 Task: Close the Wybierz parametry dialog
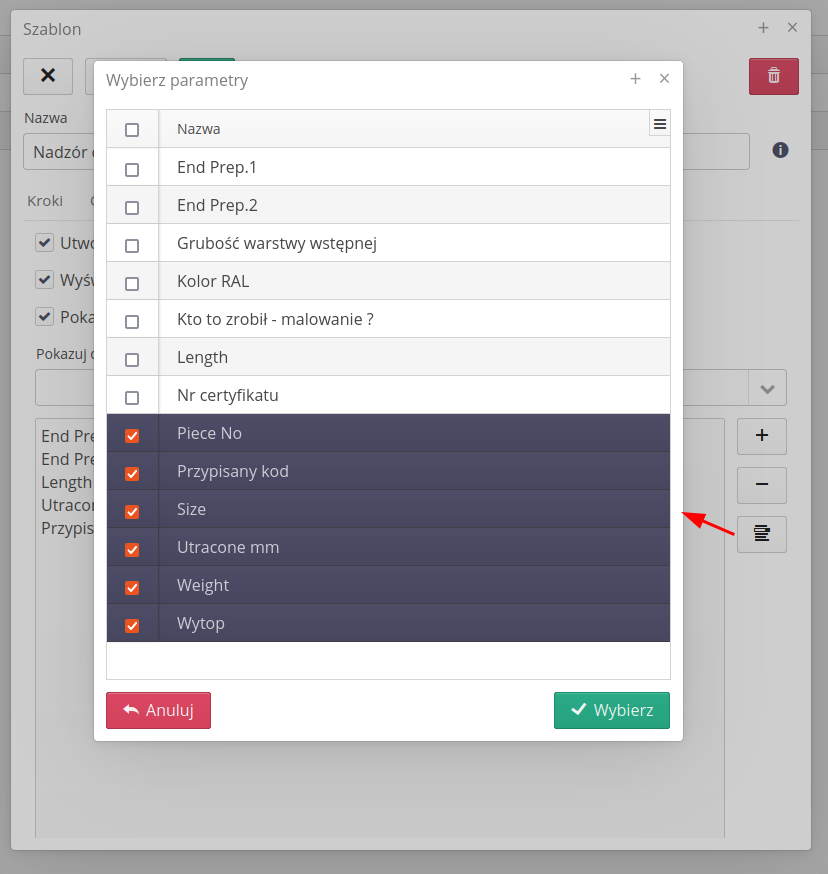click(x=664, y=79)
